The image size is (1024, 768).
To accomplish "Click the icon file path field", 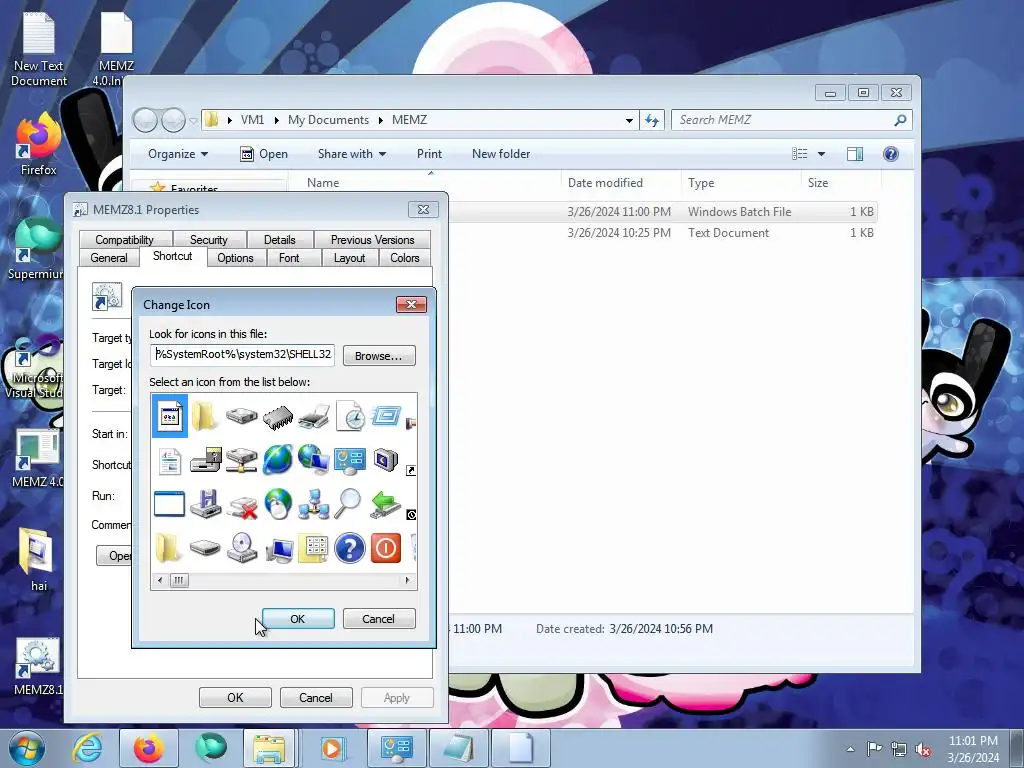I will (242, 355).
